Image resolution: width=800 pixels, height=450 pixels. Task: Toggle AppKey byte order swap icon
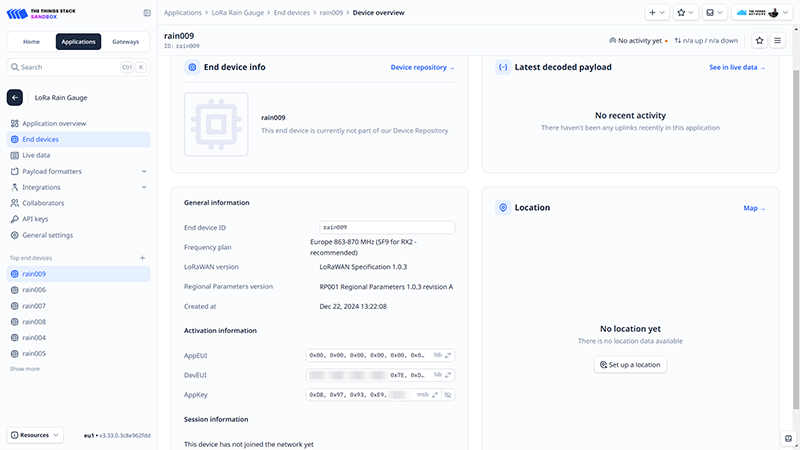435,395
